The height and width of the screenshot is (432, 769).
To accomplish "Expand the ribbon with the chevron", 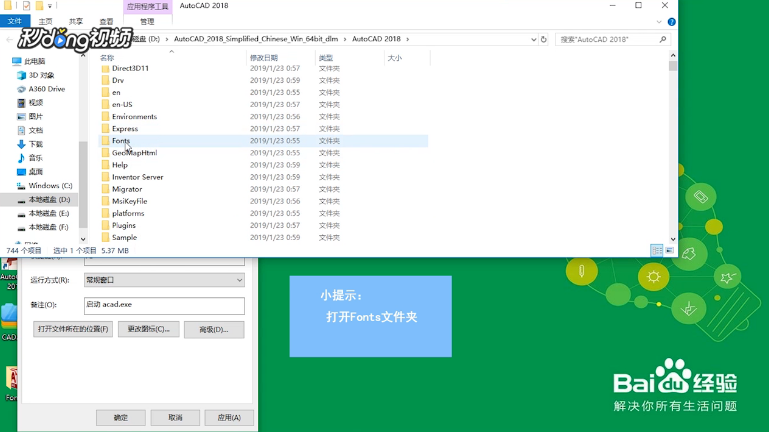I will [659, 22].
